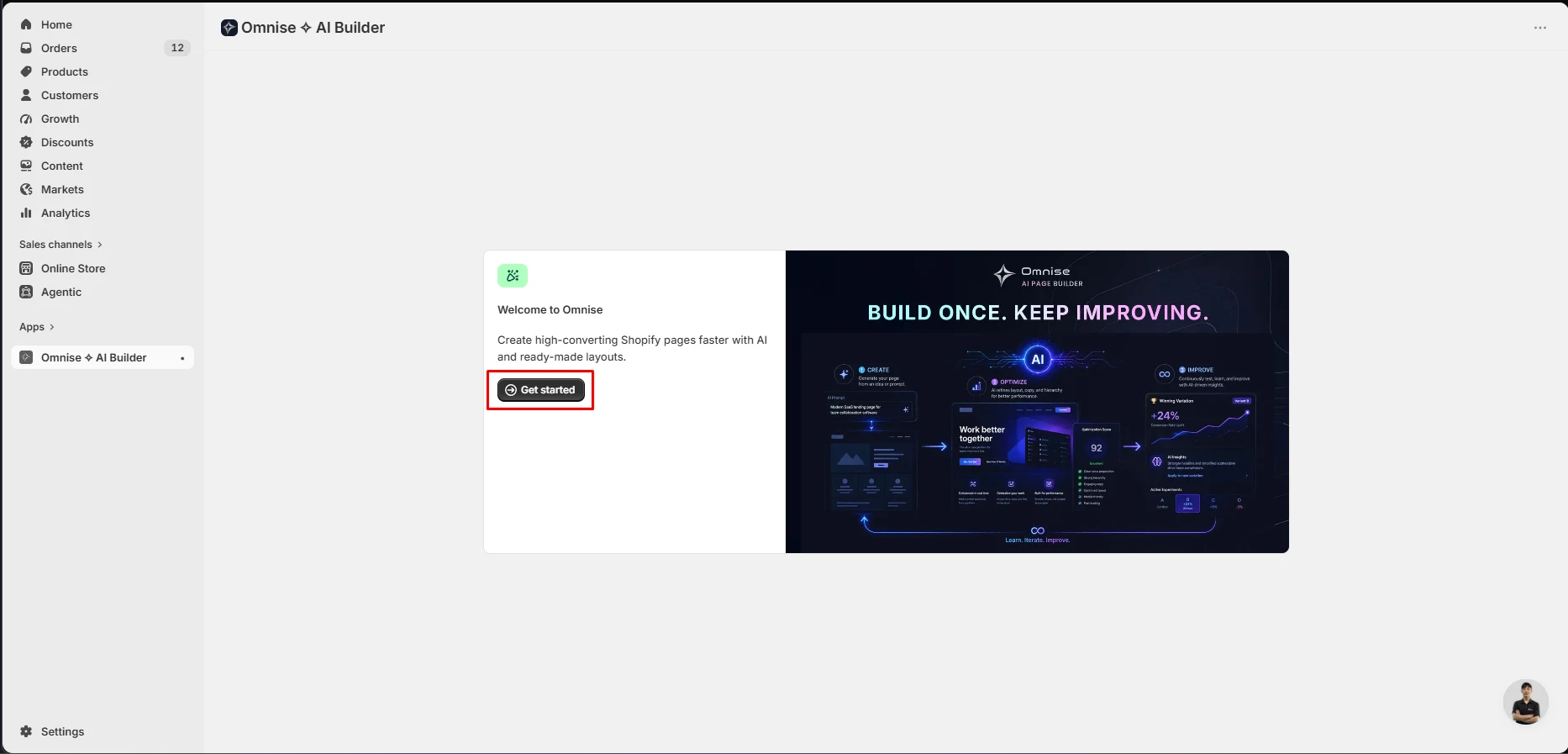Viewport: 1568px width, 754px height.
Task: Click the 'Omnise ✧ AI Builder' page title
Action: point(313,28)
